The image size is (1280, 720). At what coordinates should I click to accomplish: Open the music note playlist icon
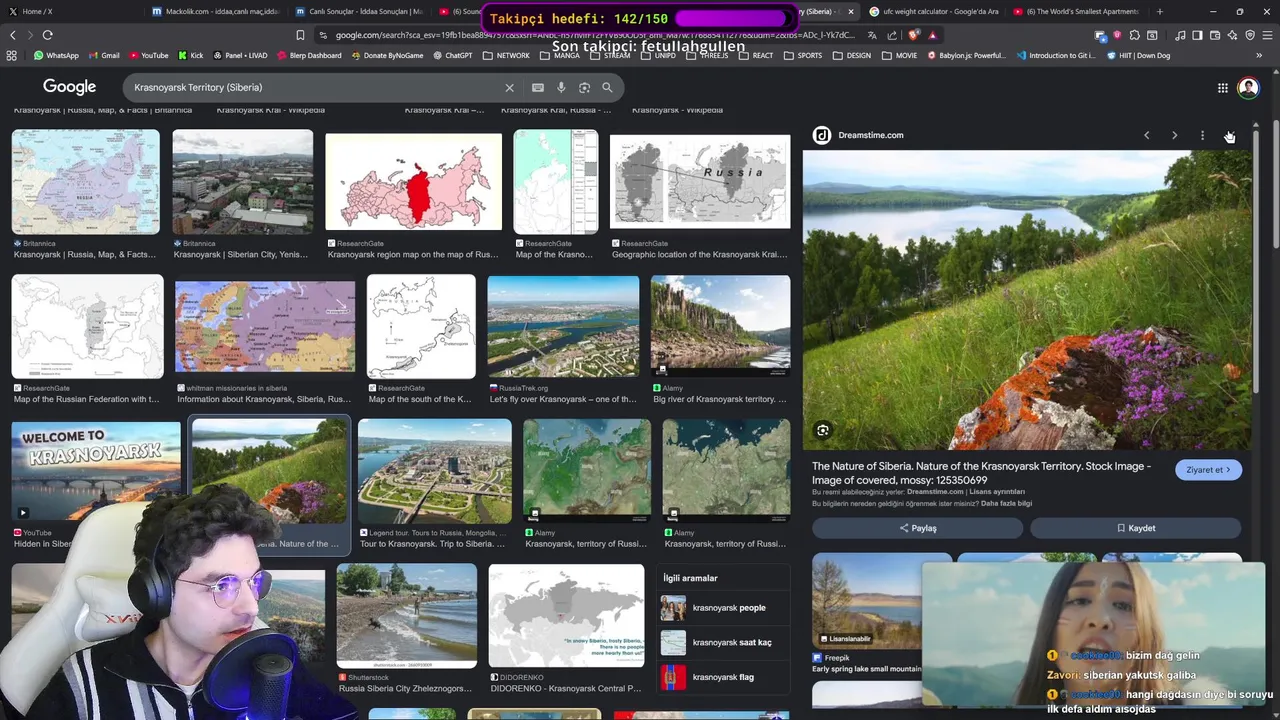(1180, 35)
